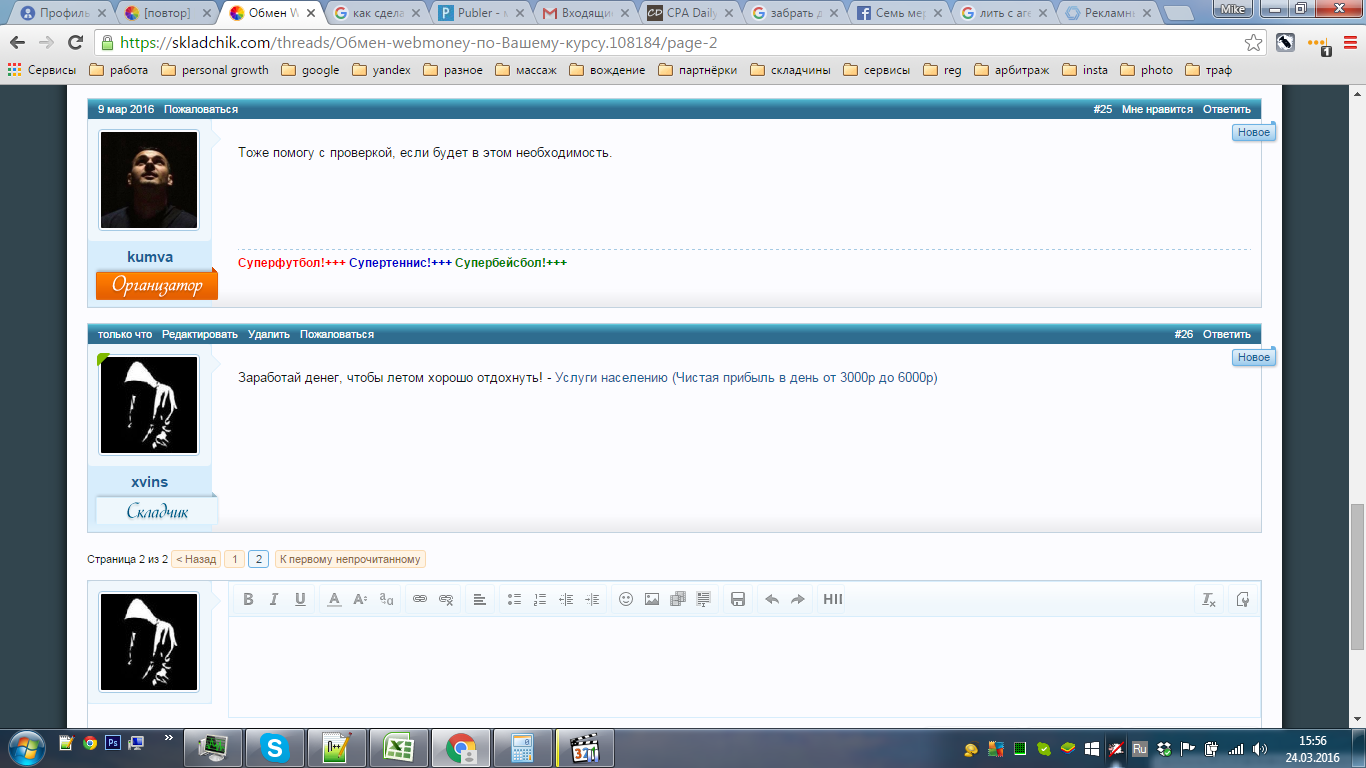
Task: Open Photoshop quick launch icon
Action: pos(113,743)
